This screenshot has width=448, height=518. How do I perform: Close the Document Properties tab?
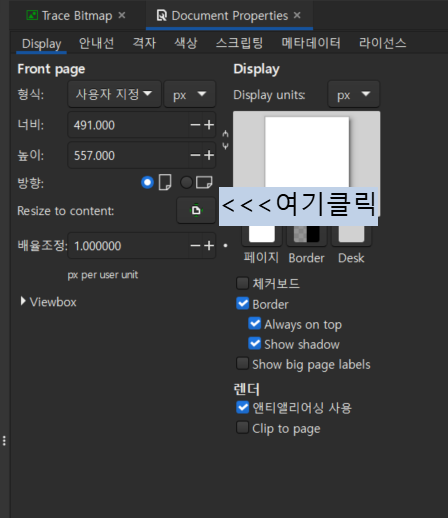coord(297,15)
